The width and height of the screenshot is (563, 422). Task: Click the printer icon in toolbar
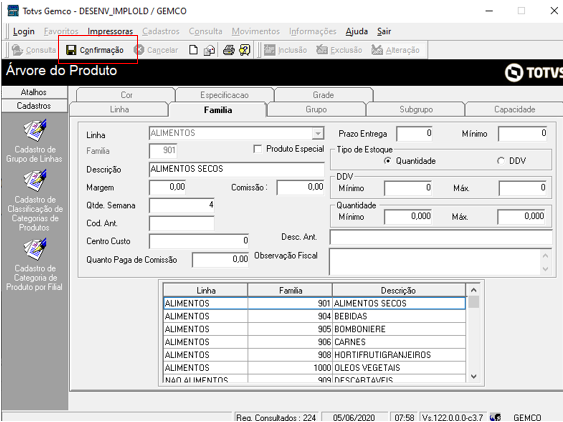pyautogui.click(x=229, y=50)
